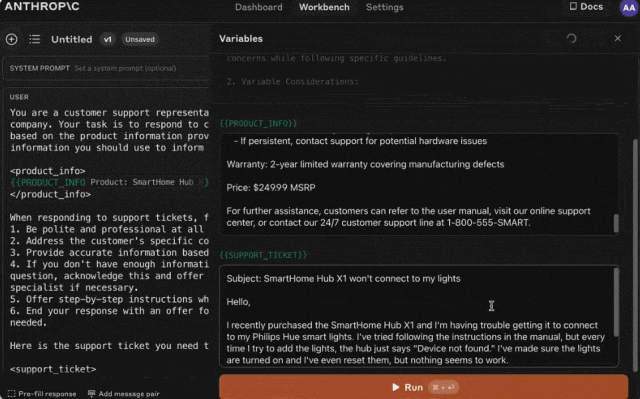Open the AA user avatar
Screen dimensions: 640x399
coord(629,7)
